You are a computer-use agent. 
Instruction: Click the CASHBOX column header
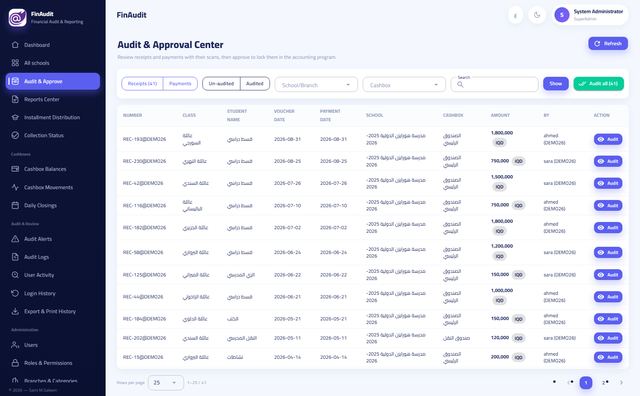click(453, 115)
